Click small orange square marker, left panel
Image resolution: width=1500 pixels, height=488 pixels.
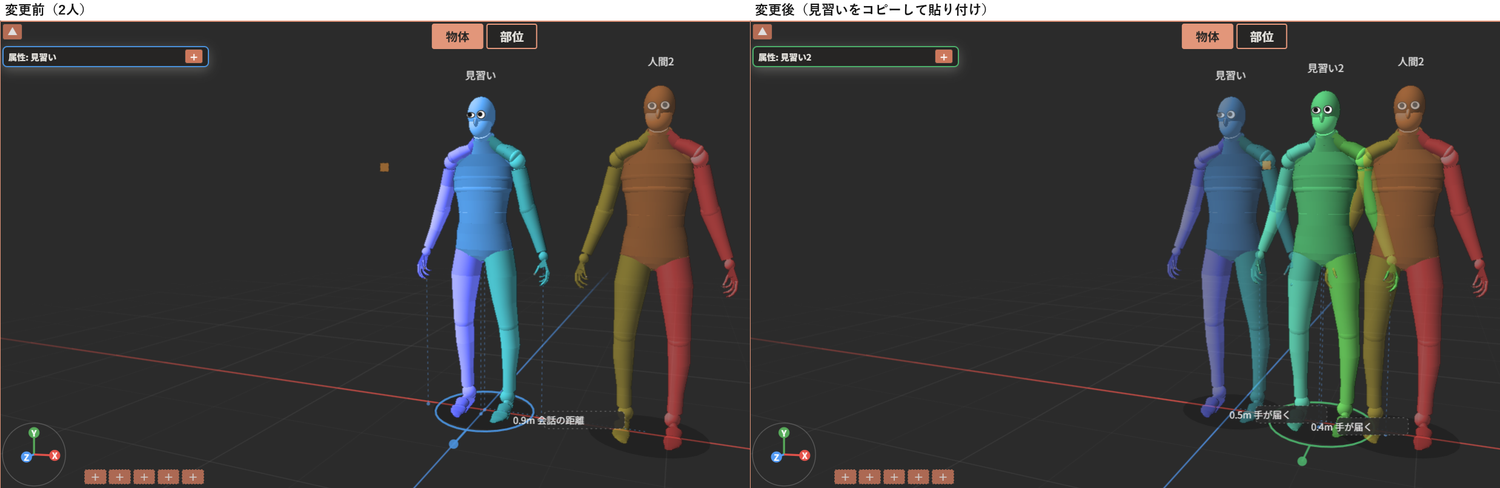tap(384, 167)
